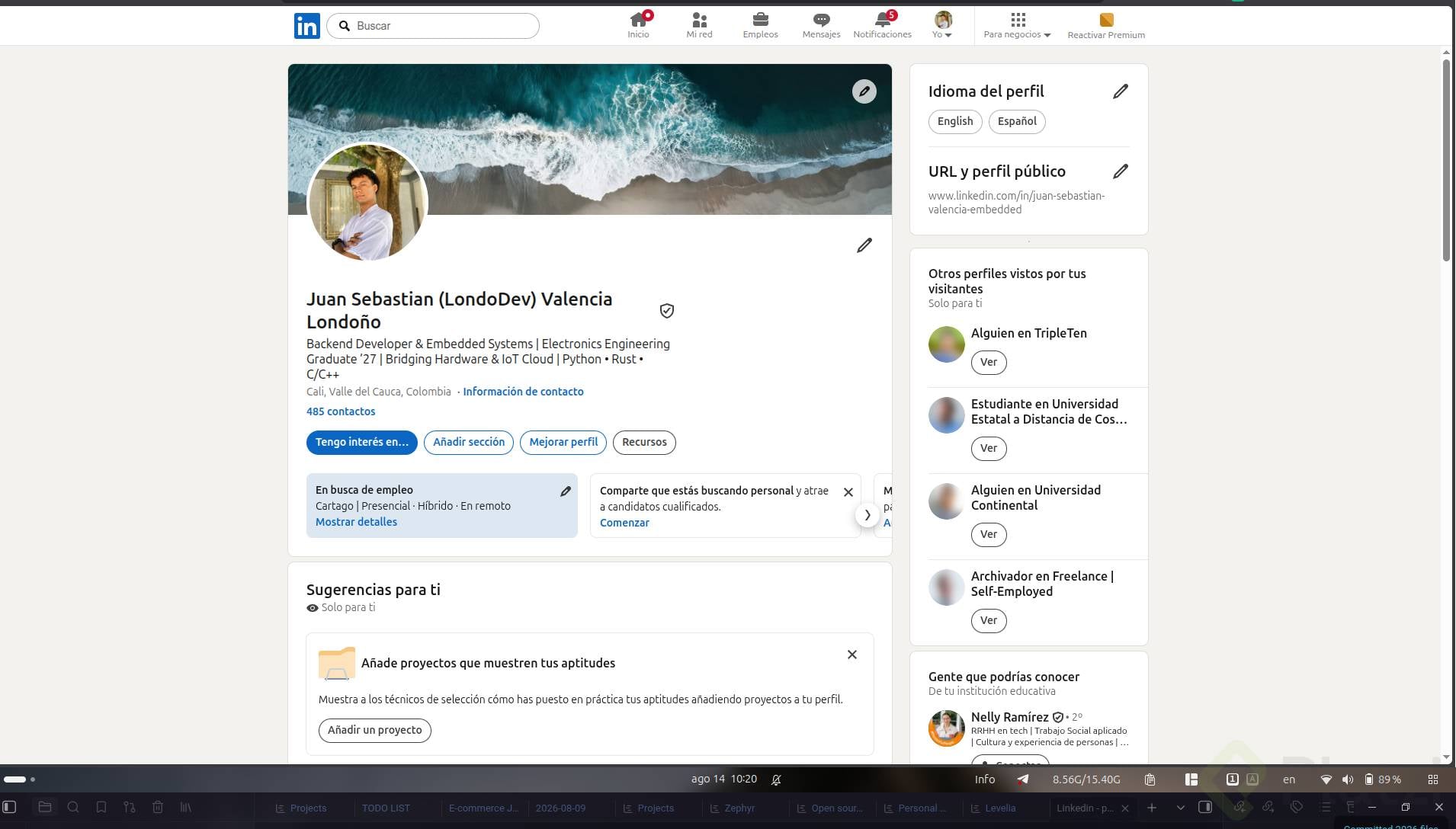
Task: Click Ver under Archivador en Freelance
Action: pyautogui.click(x=989, y=620)
